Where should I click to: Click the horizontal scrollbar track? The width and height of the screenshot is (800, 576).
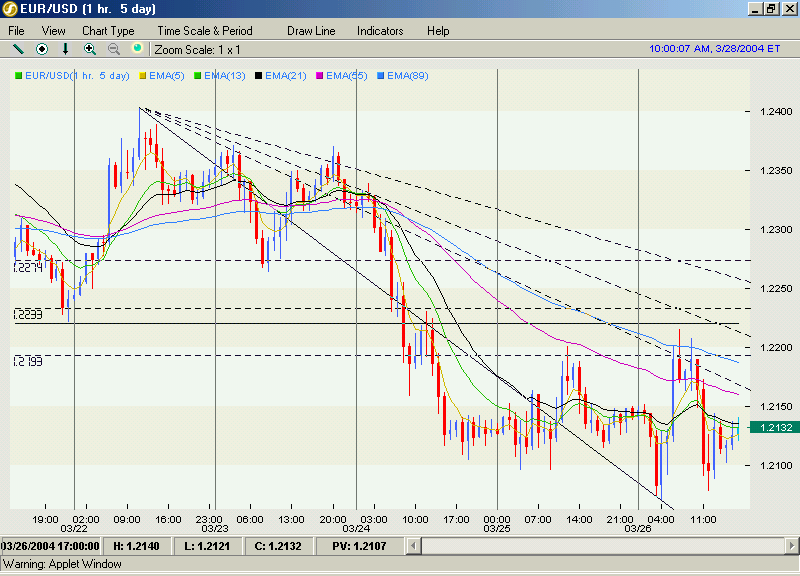pos(603,546)
